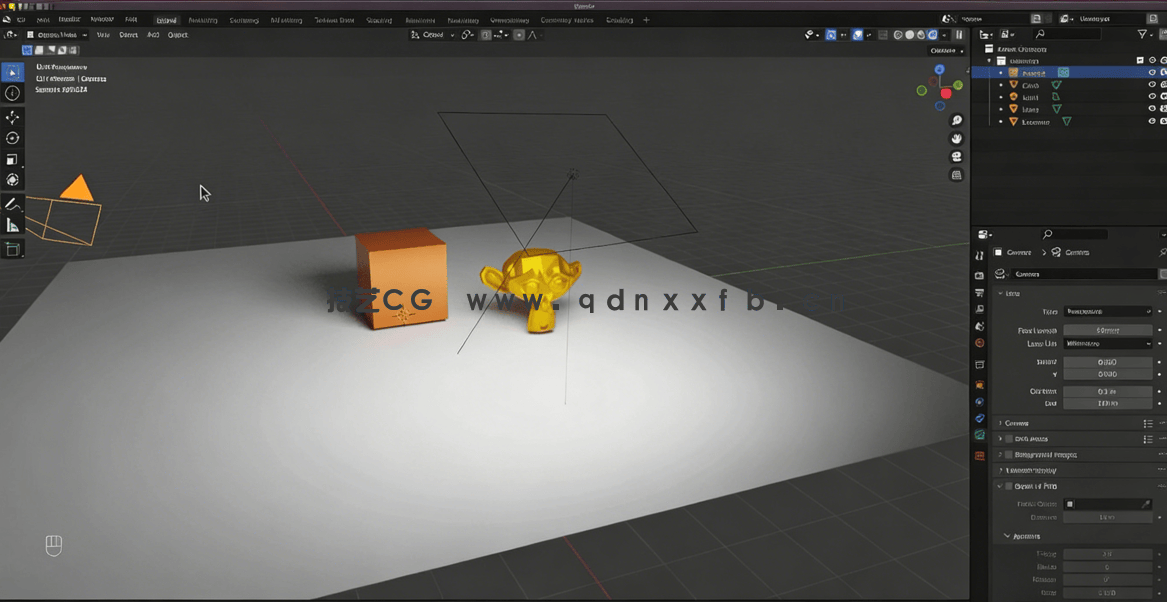Image resolution: width=1167 pixels, height=602 pixels.
Task: Select the Move tool in the toolbar
Action: [13, 116]
